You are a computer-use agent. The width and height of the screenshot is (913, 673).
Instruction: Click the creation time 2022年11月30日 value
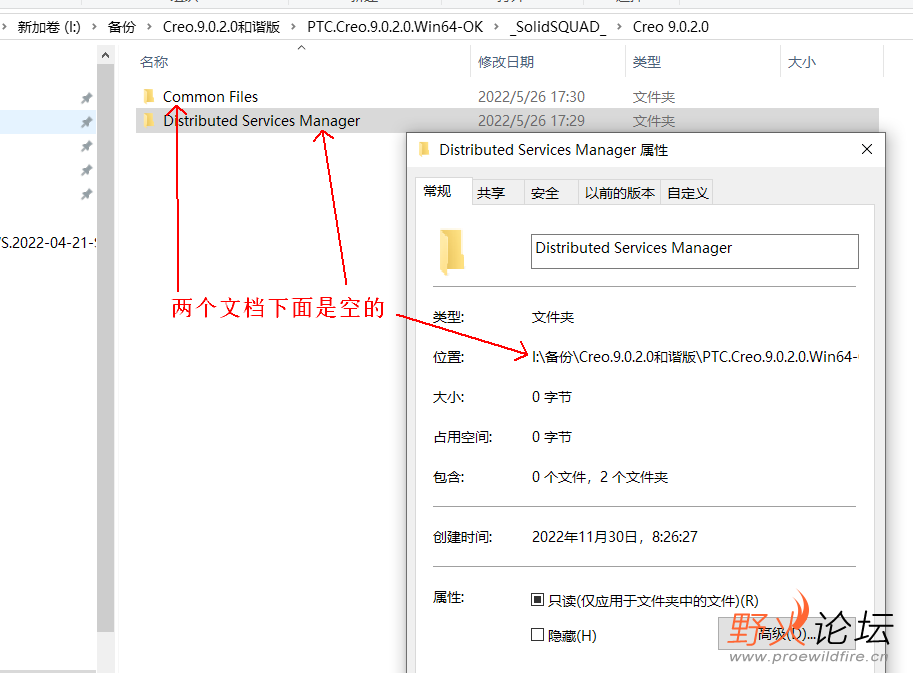614,537
